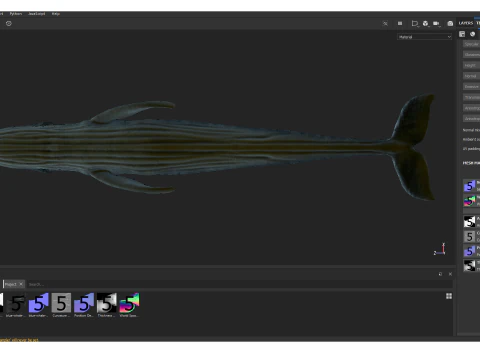The height and width of the screenshot is (360, 480).
Task: Open the Help menu
Action: 56,14
